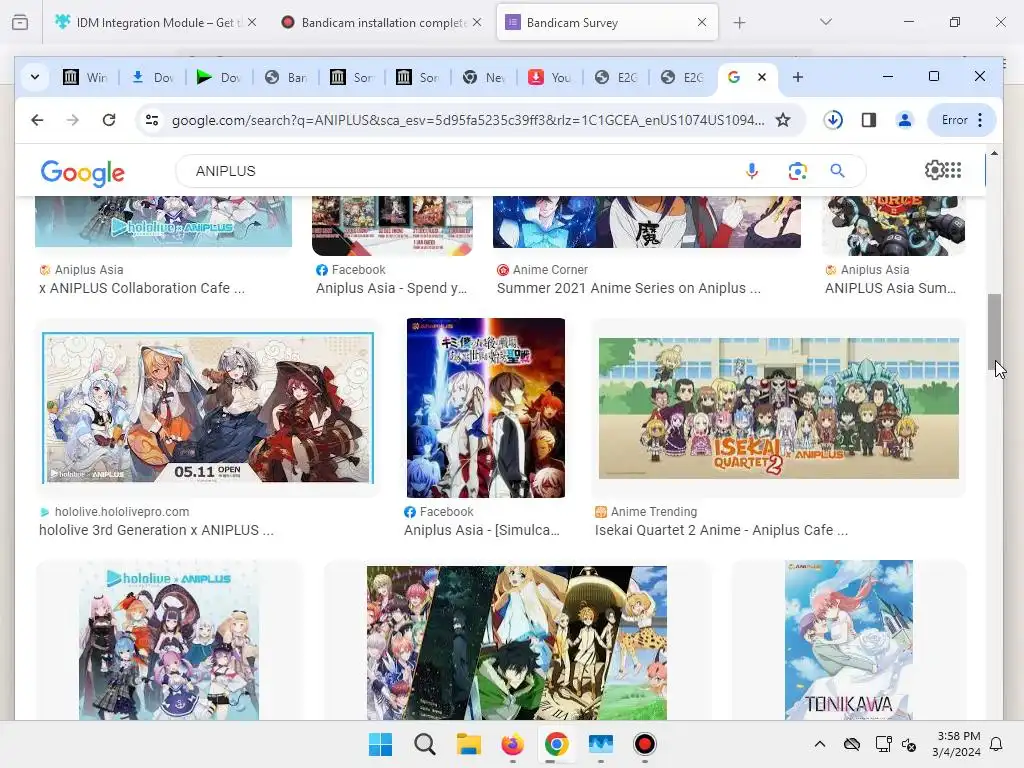This screenshot has height=768, width=1024.
Task: Close the Bandicam Survey tab
Action: [701, 22]
